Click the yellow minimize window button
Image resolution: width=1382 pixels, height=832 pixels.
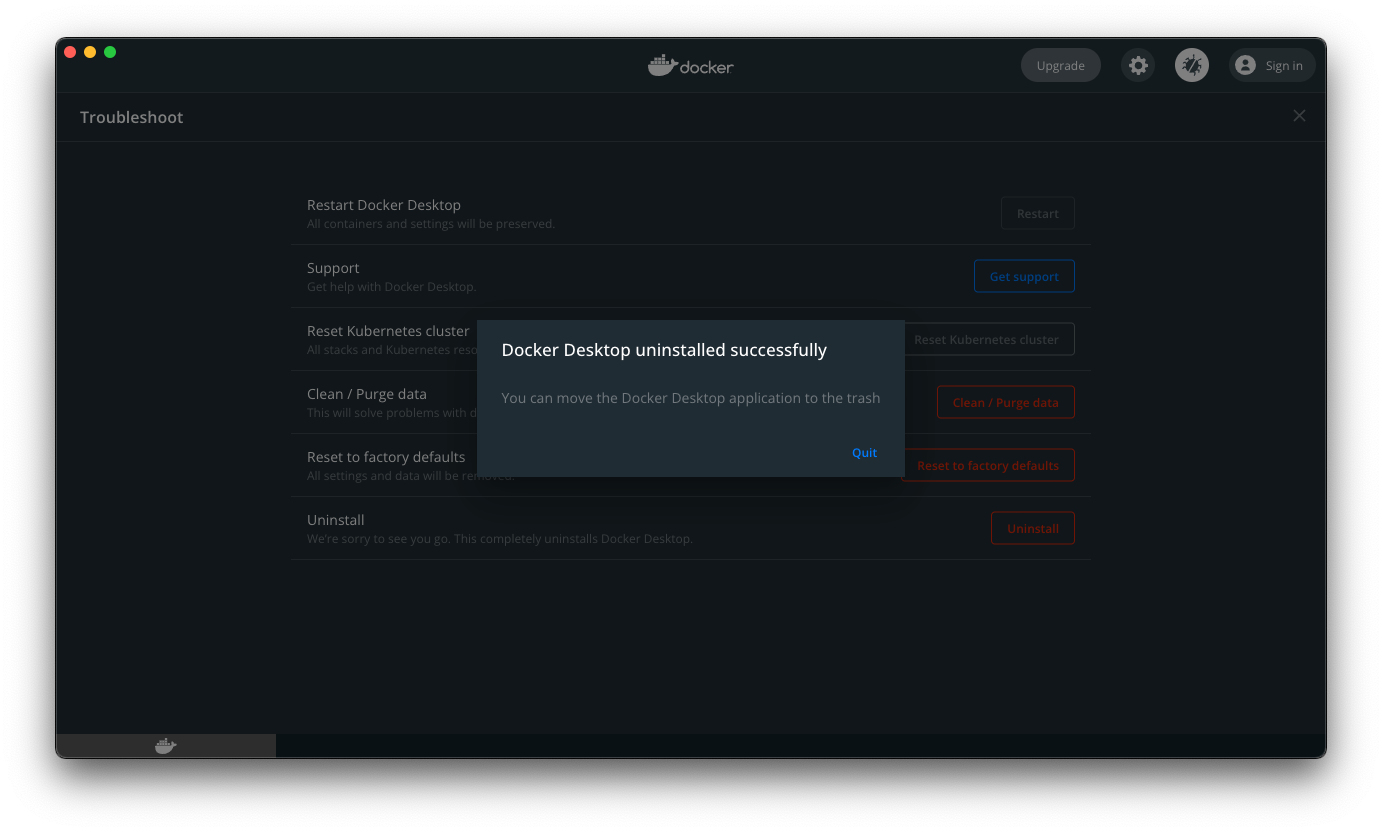click(90, 52)
